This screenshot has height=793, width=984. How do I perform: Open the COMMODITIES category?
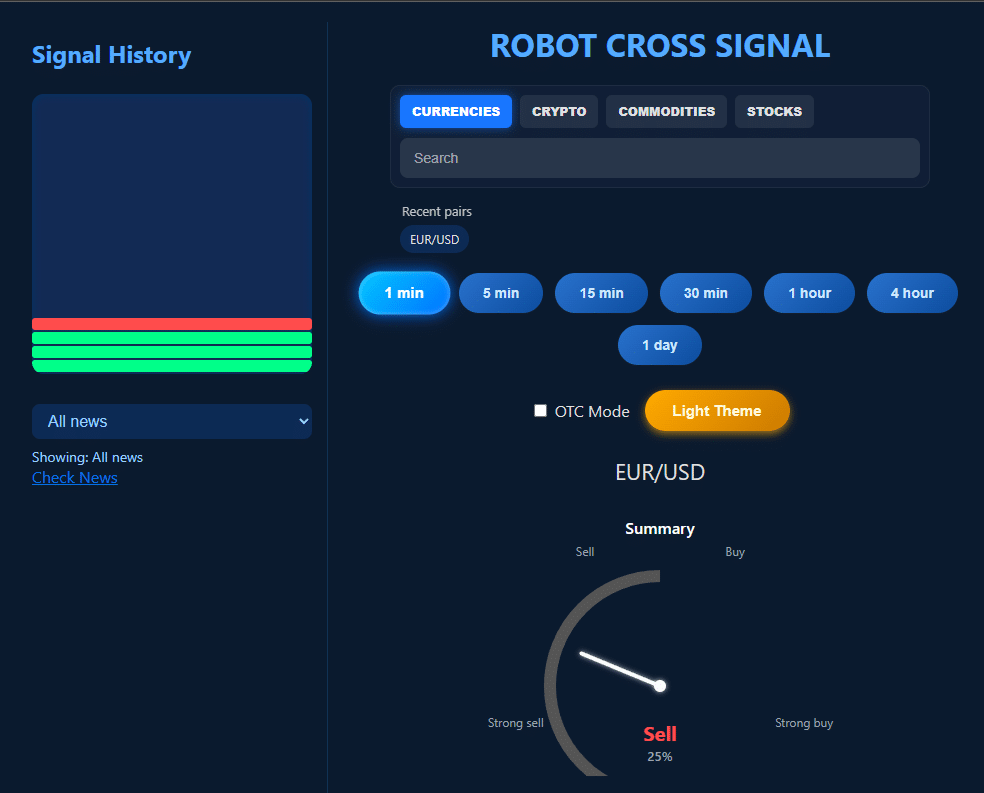click(x=665, y=111)
